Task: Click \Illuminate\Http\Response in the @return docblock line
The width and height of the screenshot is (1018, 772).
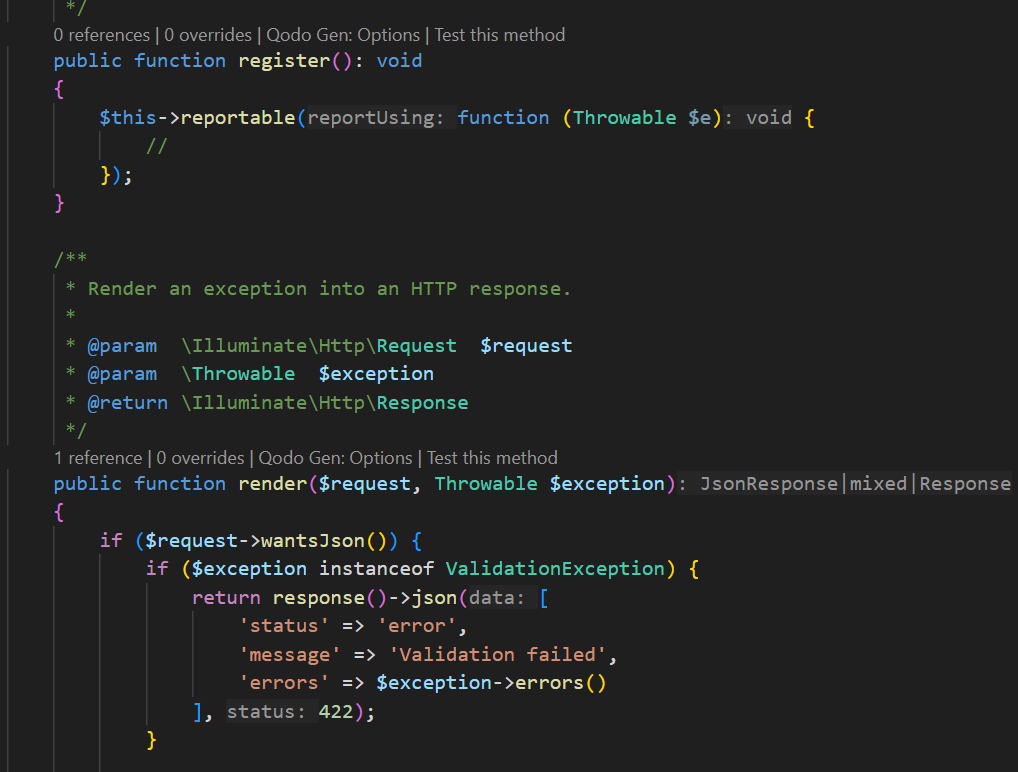Action: [324, 403]
